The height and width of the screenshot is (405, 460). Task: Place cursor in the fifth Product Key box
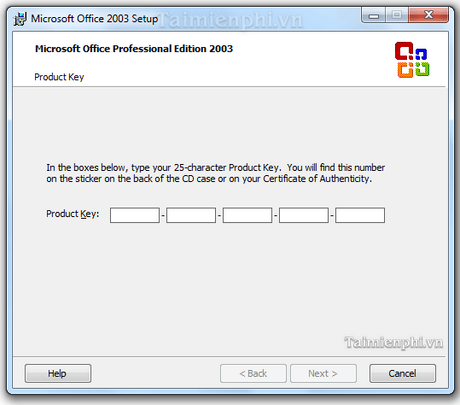360,215
